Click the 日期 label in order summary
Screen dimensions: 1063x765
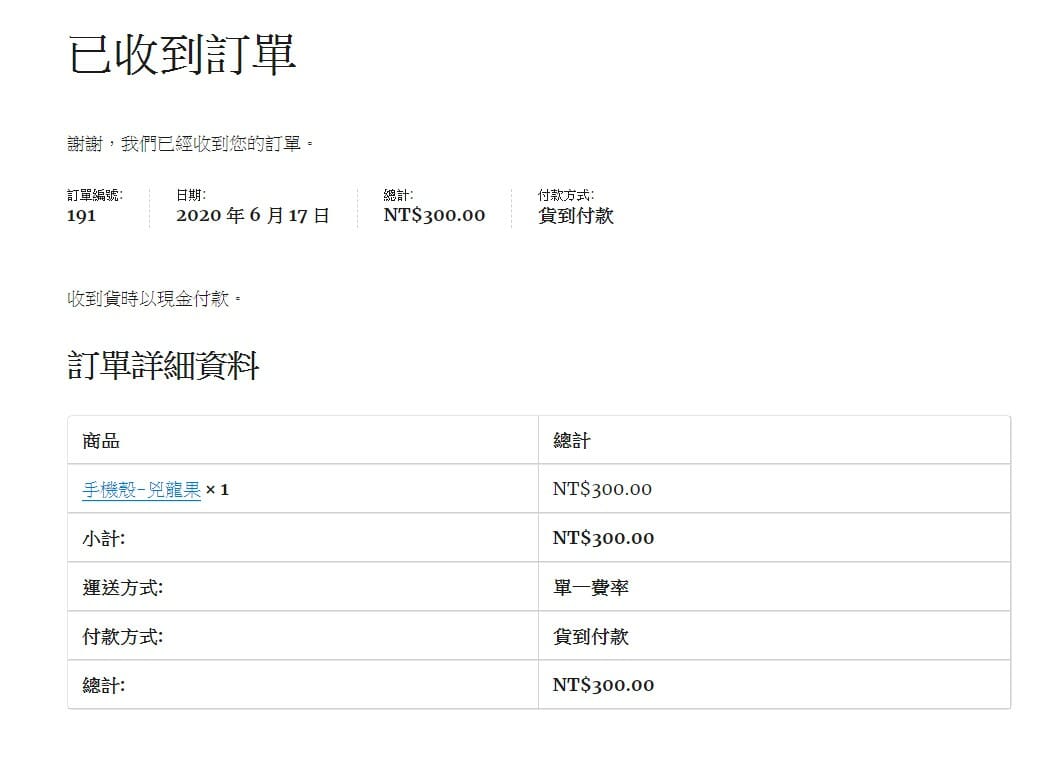click(x=191, y=196)
